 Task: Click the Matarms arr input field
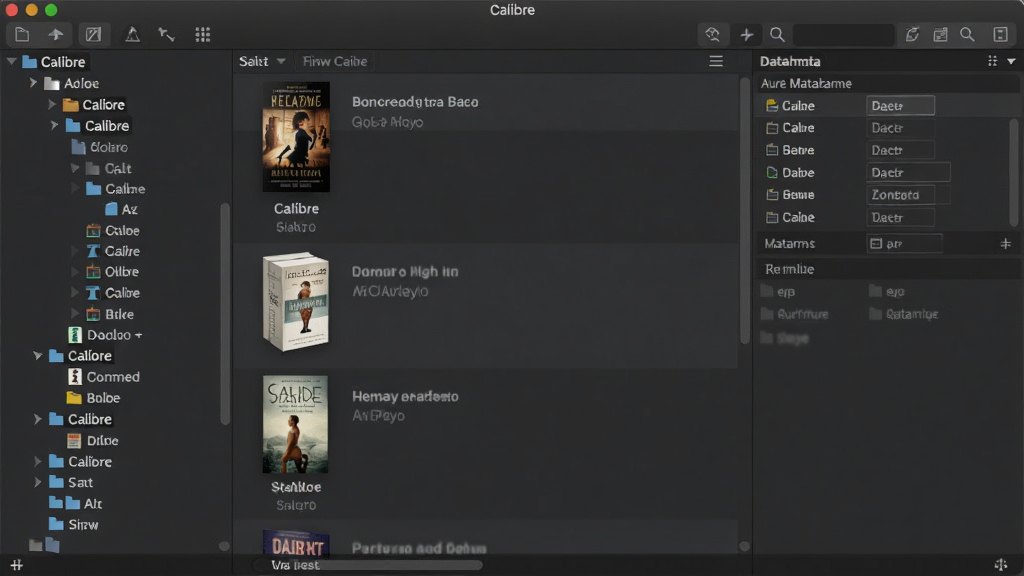[904, 244]
